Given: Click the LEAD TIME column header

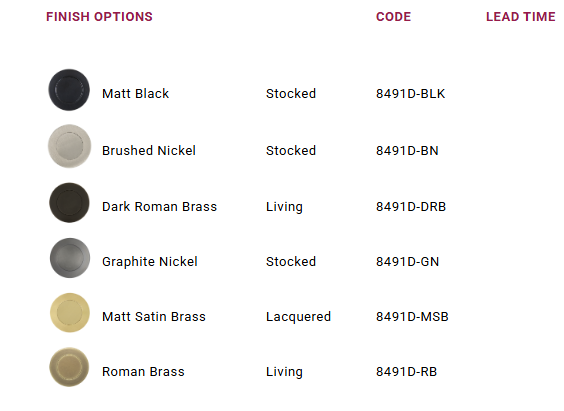Looking at the screenshot, I should coord(520,17).
